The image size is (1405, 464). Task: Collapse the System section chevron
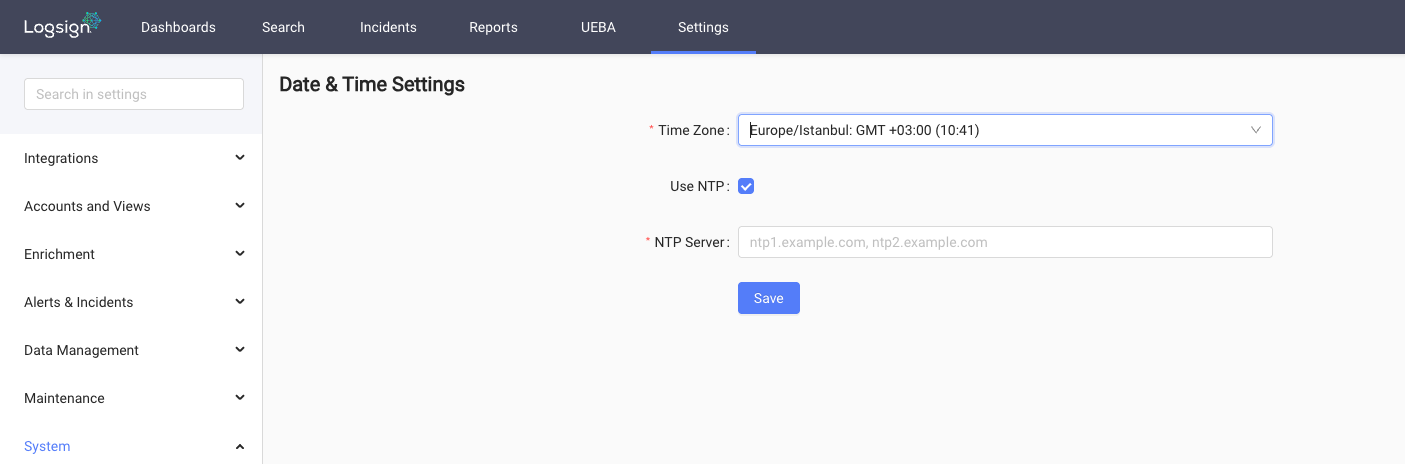240,446
